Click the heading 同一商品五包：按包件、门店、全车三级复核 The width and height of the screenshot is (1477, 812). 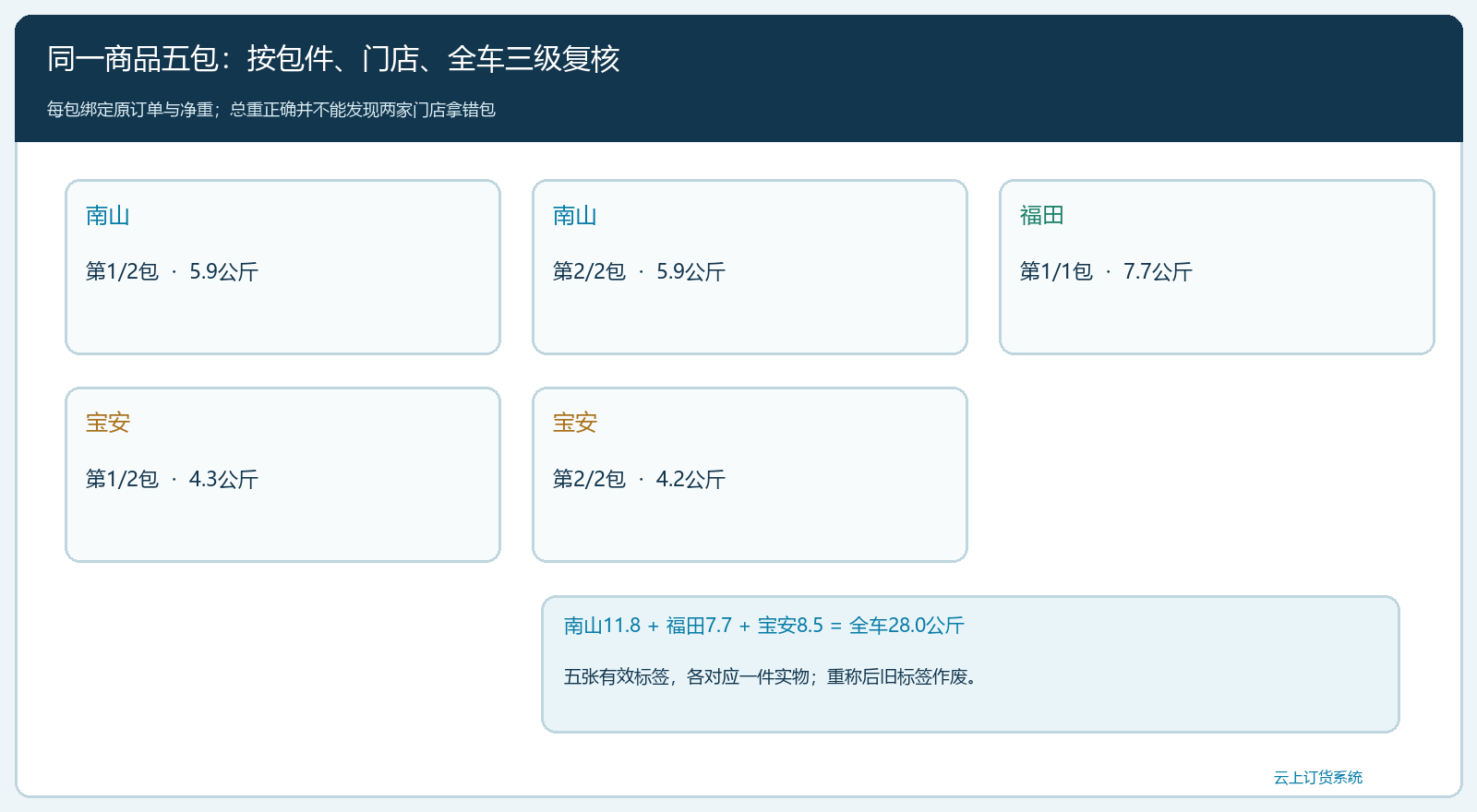click(x=333, y=59)
